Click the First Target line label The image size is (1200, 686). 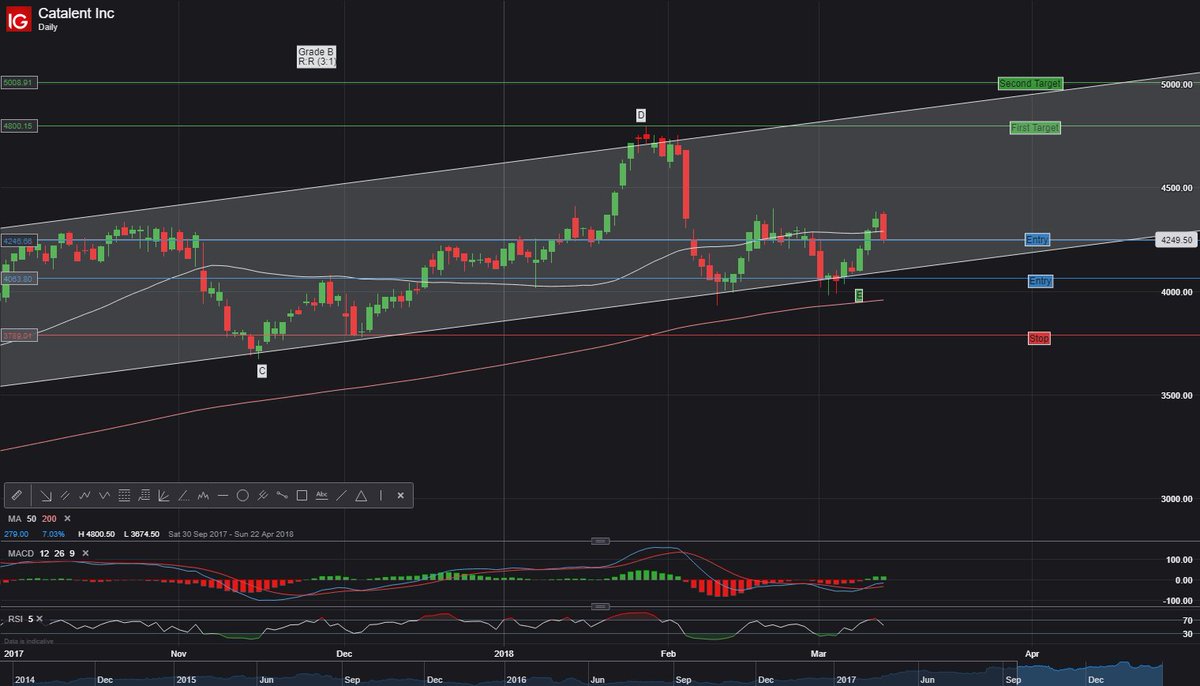click(x=1035, y=128)
